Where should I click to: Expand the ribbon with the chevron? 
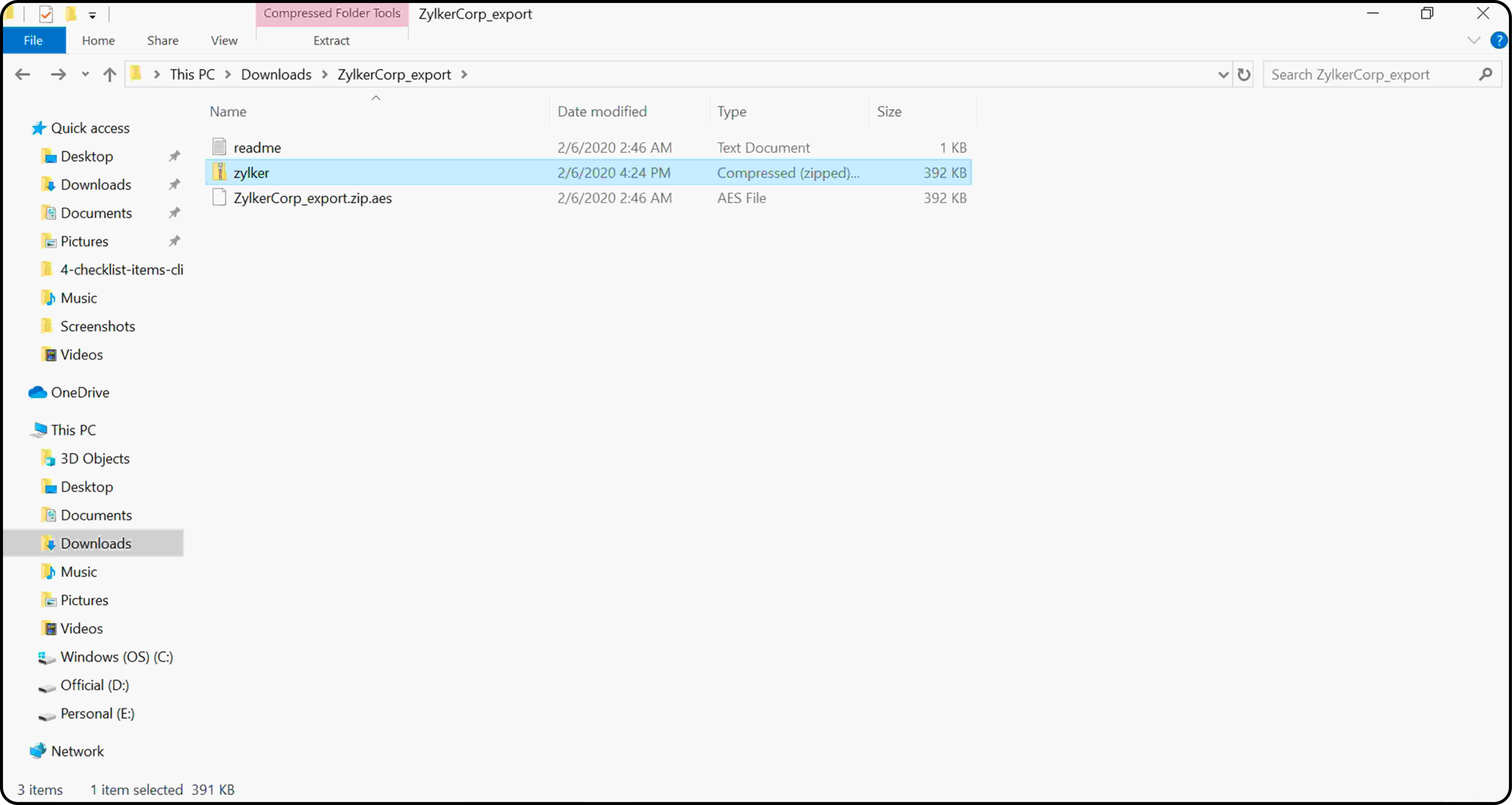point(1473,41)
